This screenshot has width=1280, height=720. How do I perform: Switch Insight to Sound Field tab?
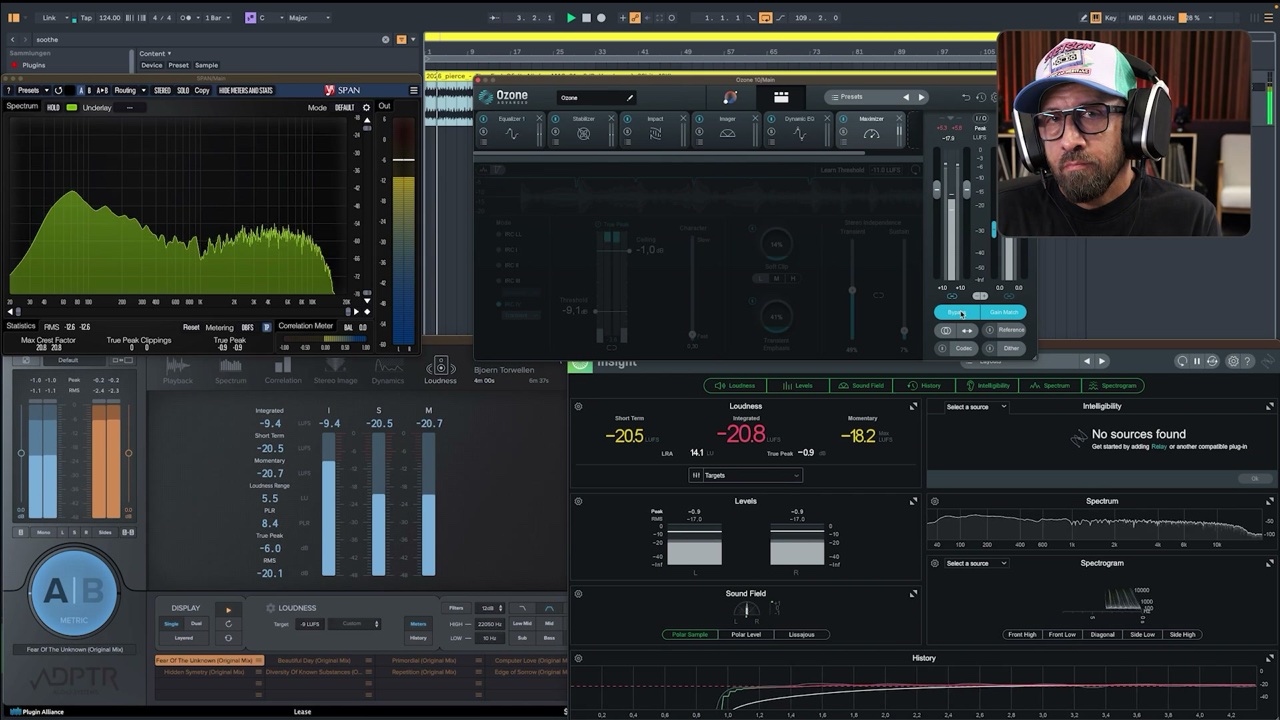861,385
